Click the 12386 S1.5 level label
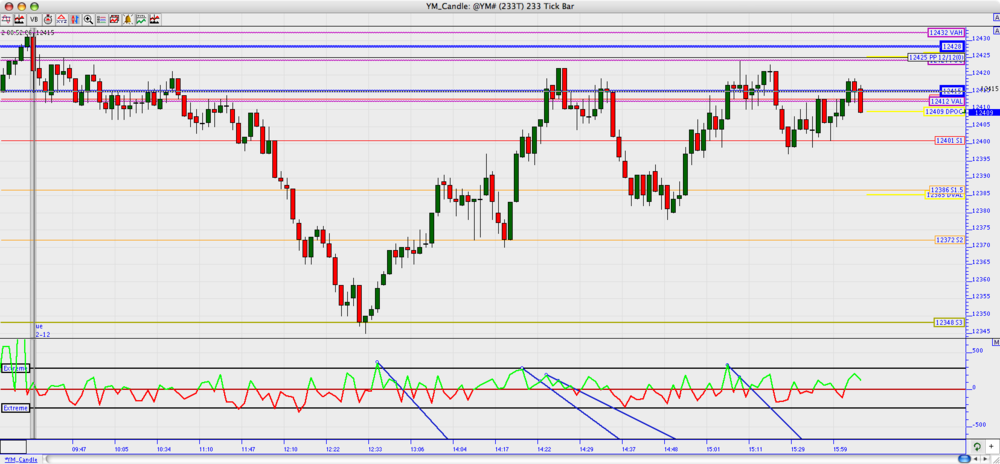 946,190
